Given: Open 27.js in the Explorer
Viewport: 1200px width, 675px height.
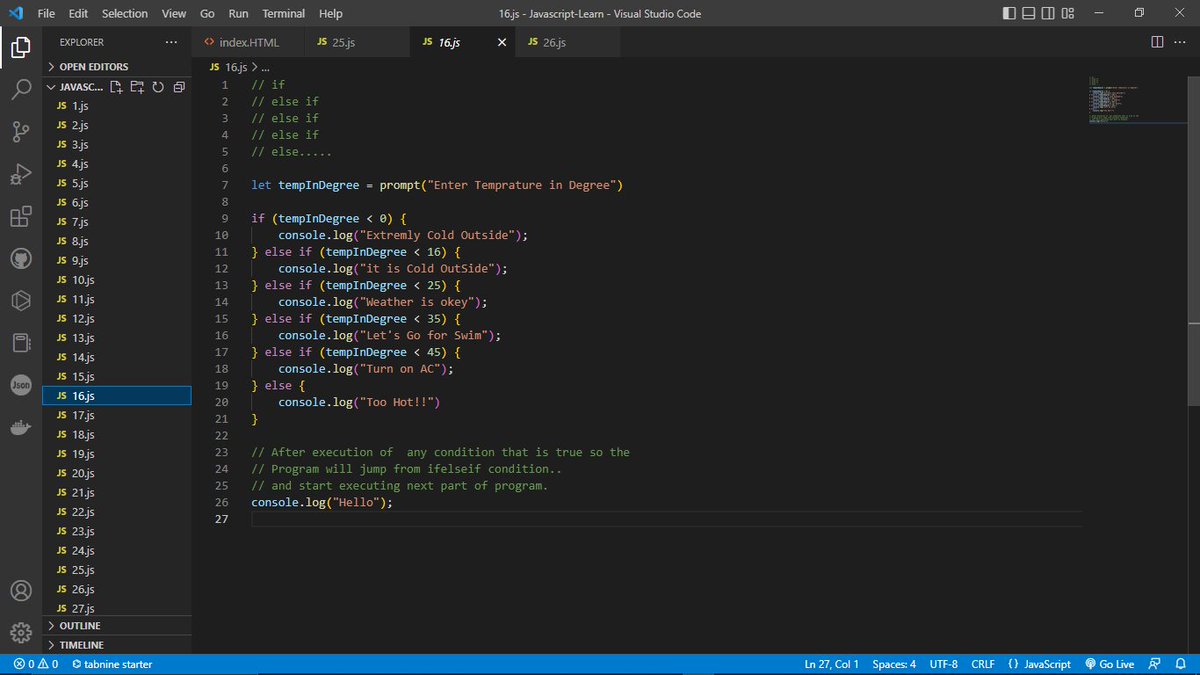Looking at the screenshot, I should point(117,609).
